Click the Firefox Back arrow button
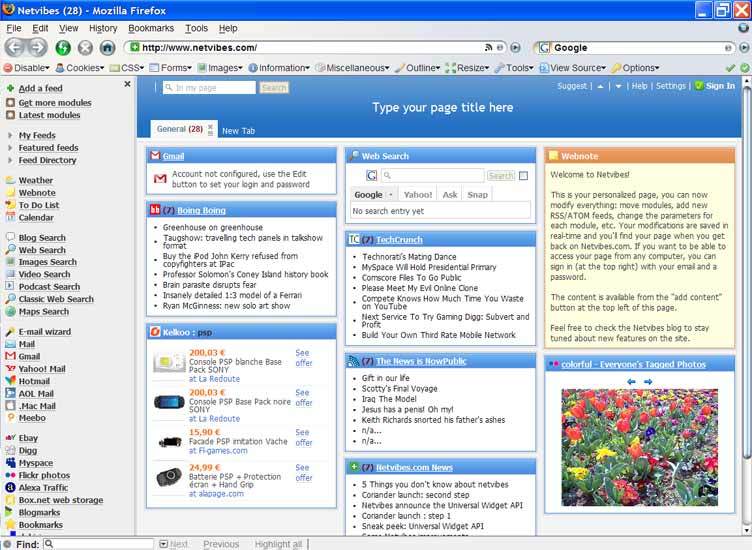The height and width of the screenshot is (550, 752). click(15, 47)
